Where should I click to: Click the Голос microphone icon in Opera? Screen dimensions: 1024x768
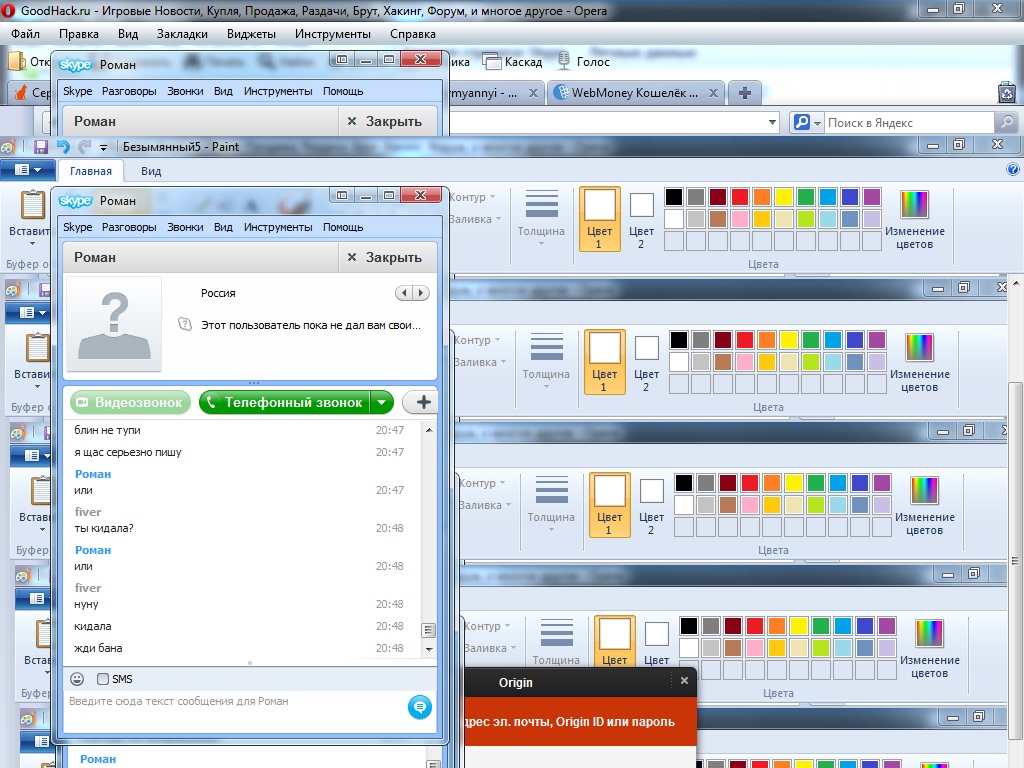[564, 61]
